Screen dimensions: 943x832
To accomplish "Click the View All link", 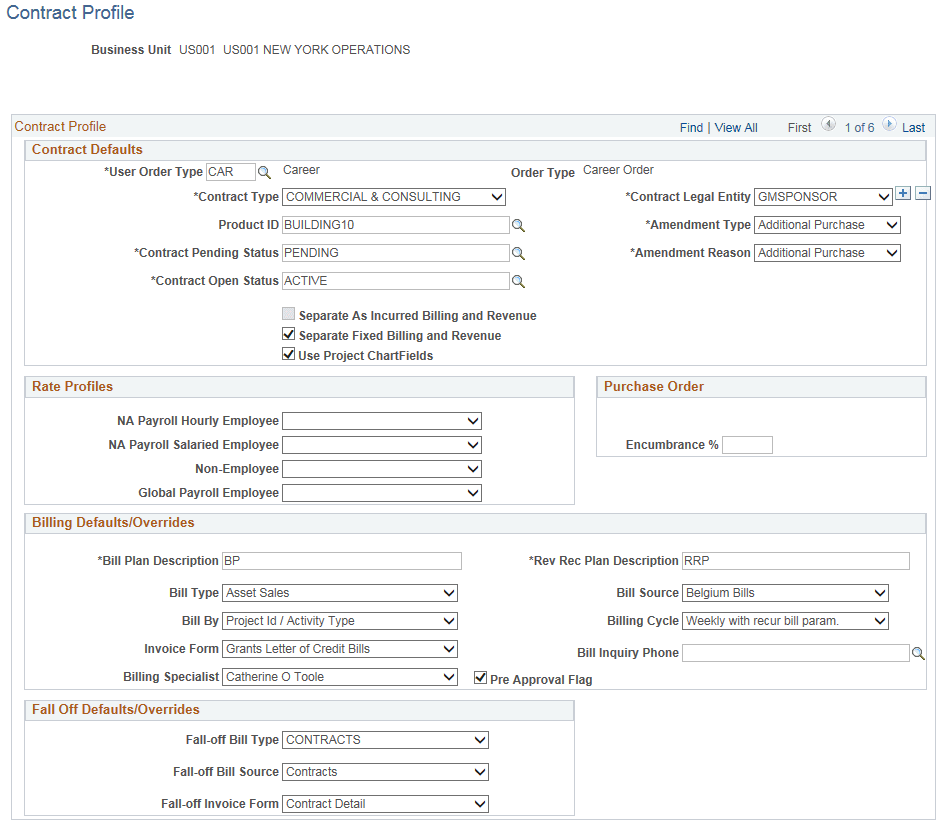I will (735, 127).
